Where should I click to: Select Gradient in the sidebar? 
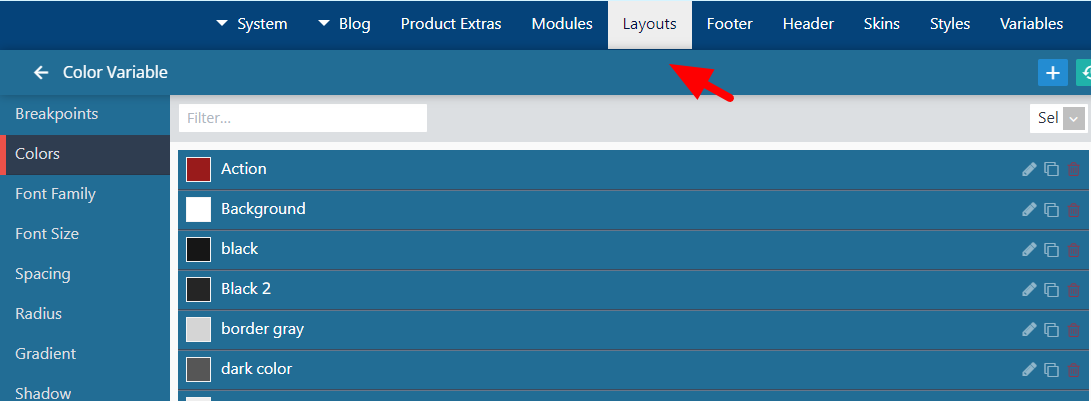(x=85, y=354)
